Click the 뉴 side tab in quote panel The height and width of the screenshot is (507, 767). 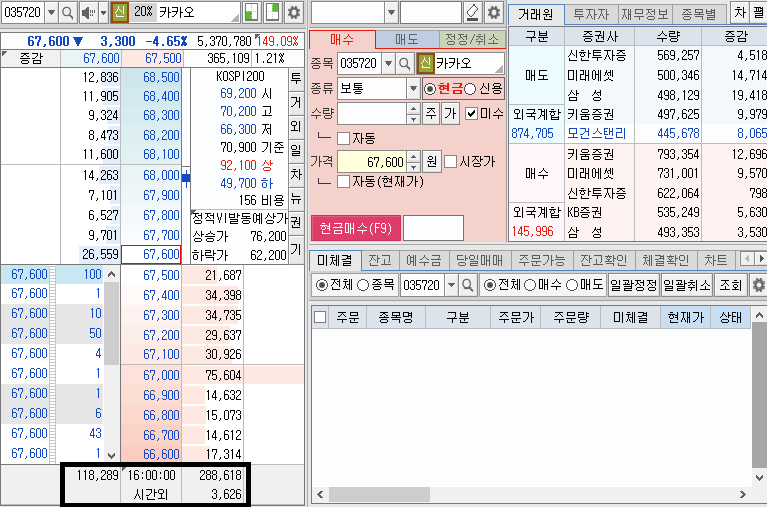296,198
